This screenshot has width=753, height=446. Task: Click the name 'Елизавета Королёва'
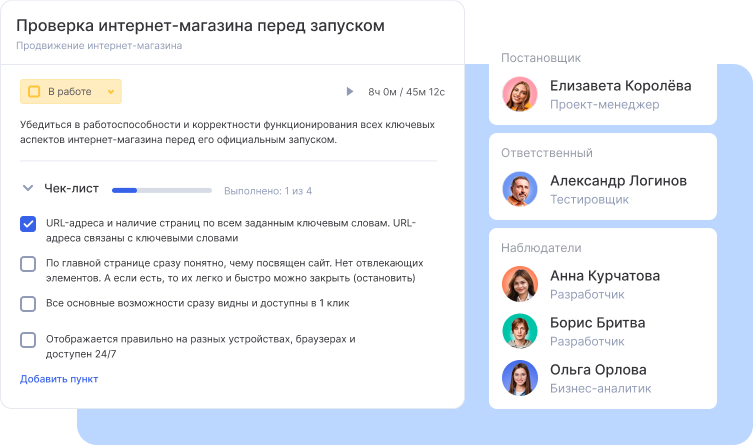click(620, 85)
